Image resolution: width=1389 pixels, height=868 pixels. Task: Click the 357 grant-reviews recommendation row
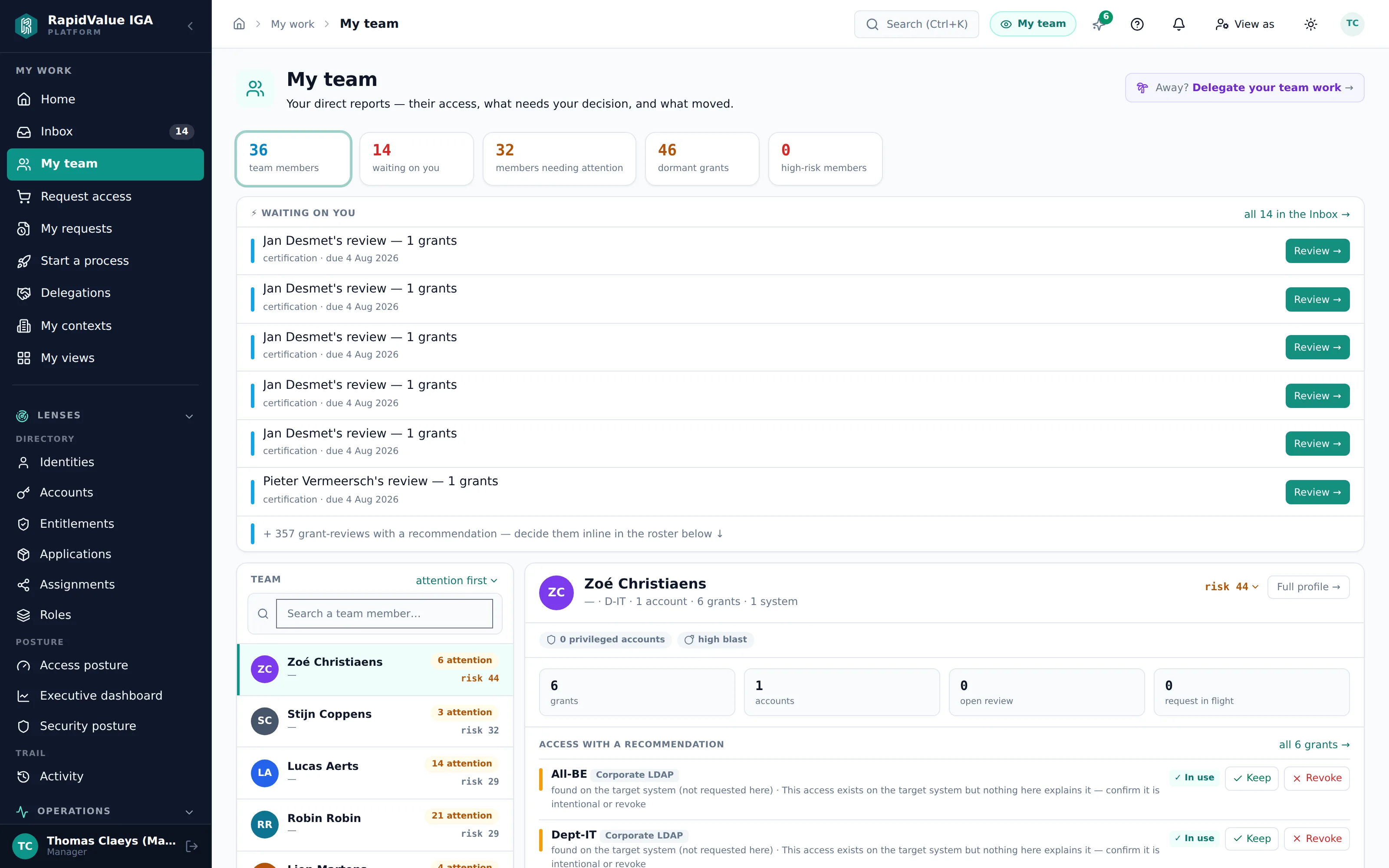click(800, 534)
